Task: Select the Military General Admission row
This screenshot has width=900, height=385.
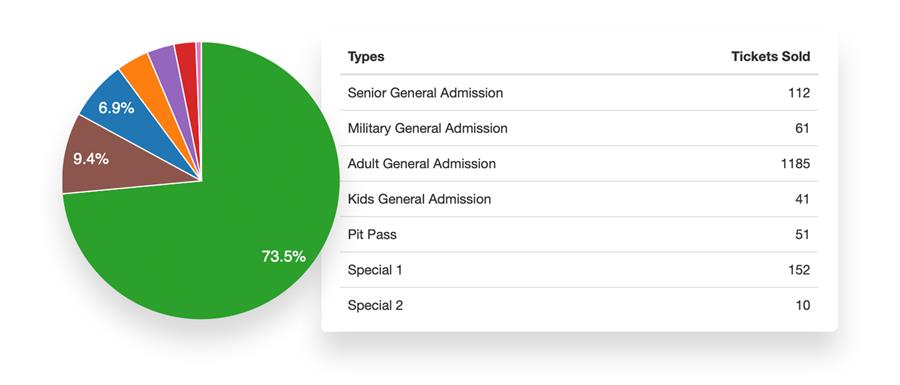Action: pyautogui.click(x=579, y=129)
